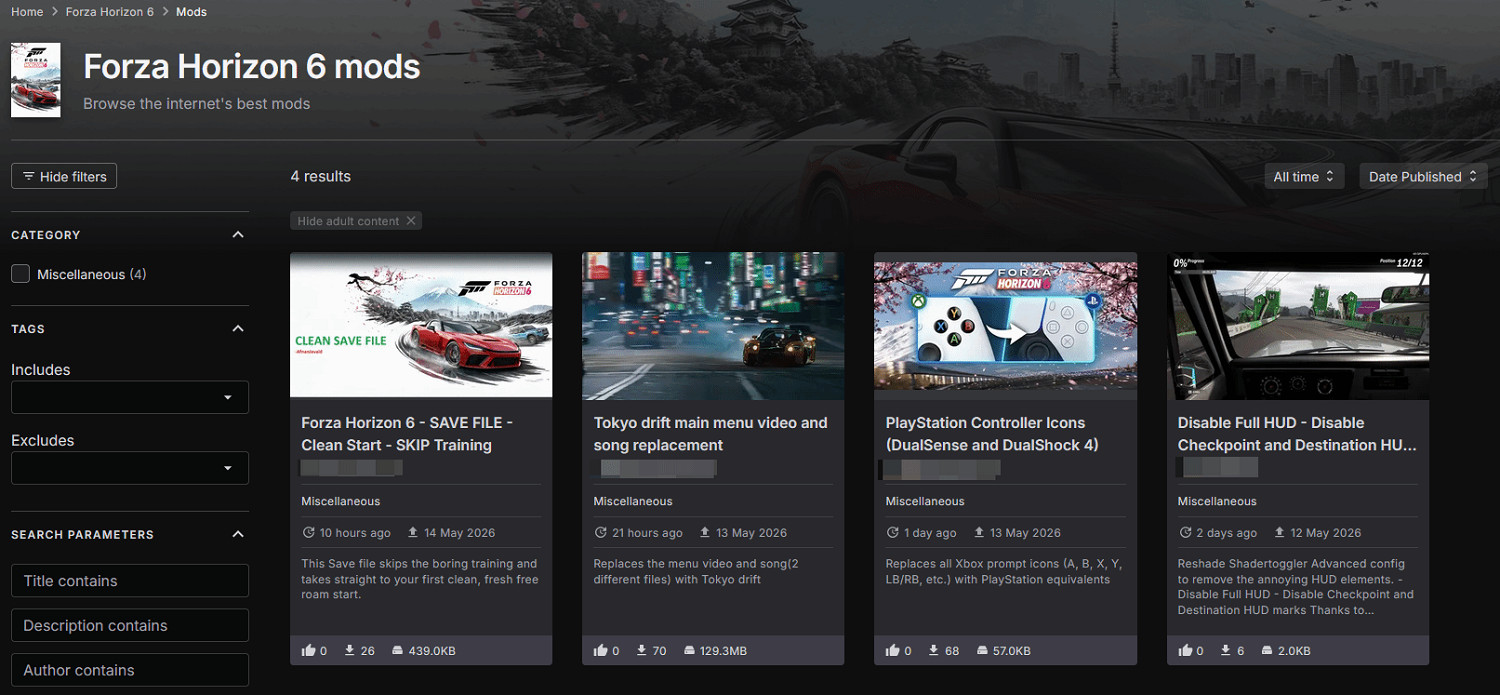Screen dimensions: 1500x695
Task: Focus the Author contains field
Action: click(130, 670)
